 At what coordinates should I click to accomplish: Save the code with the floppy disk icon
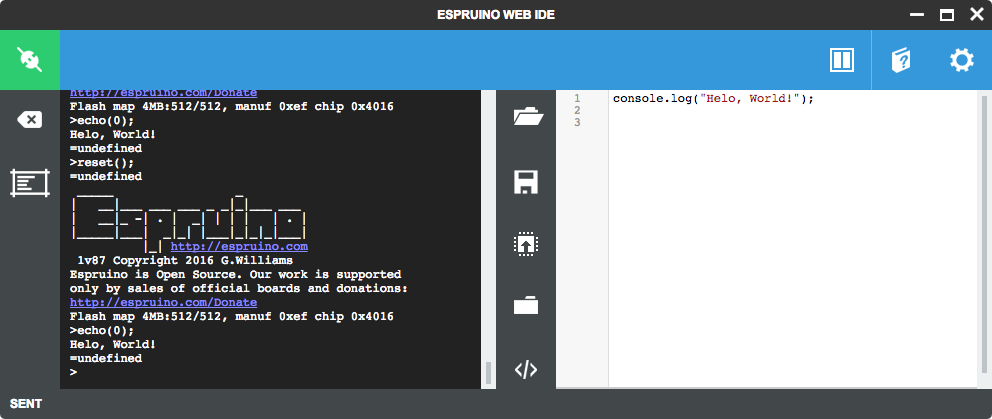[x=526, y=182]
